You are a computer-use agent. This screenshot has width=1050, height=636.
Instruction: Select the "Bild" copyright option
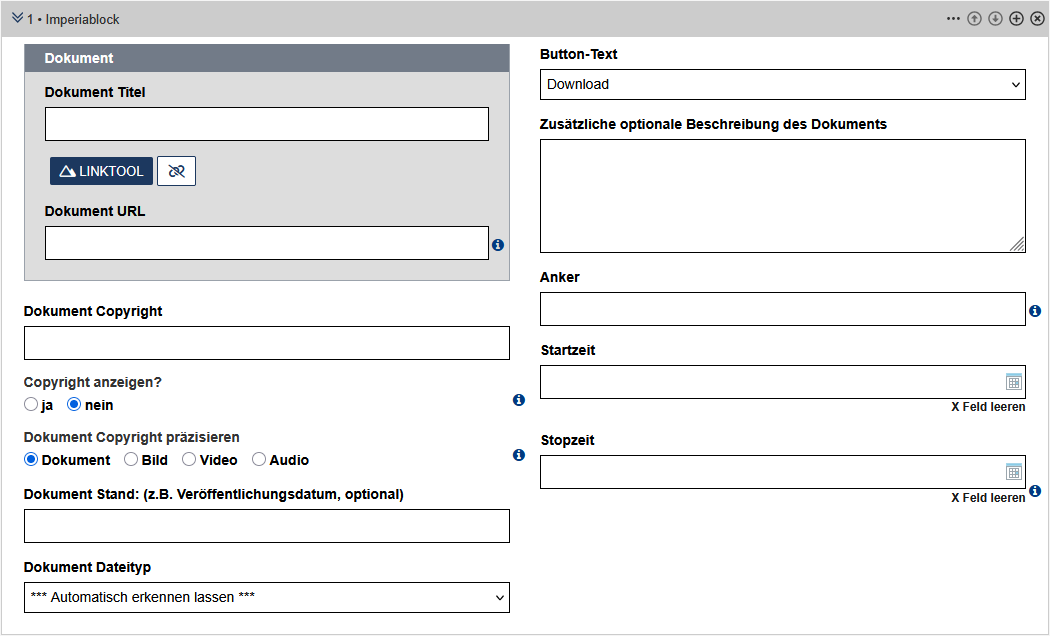point(130,458)
